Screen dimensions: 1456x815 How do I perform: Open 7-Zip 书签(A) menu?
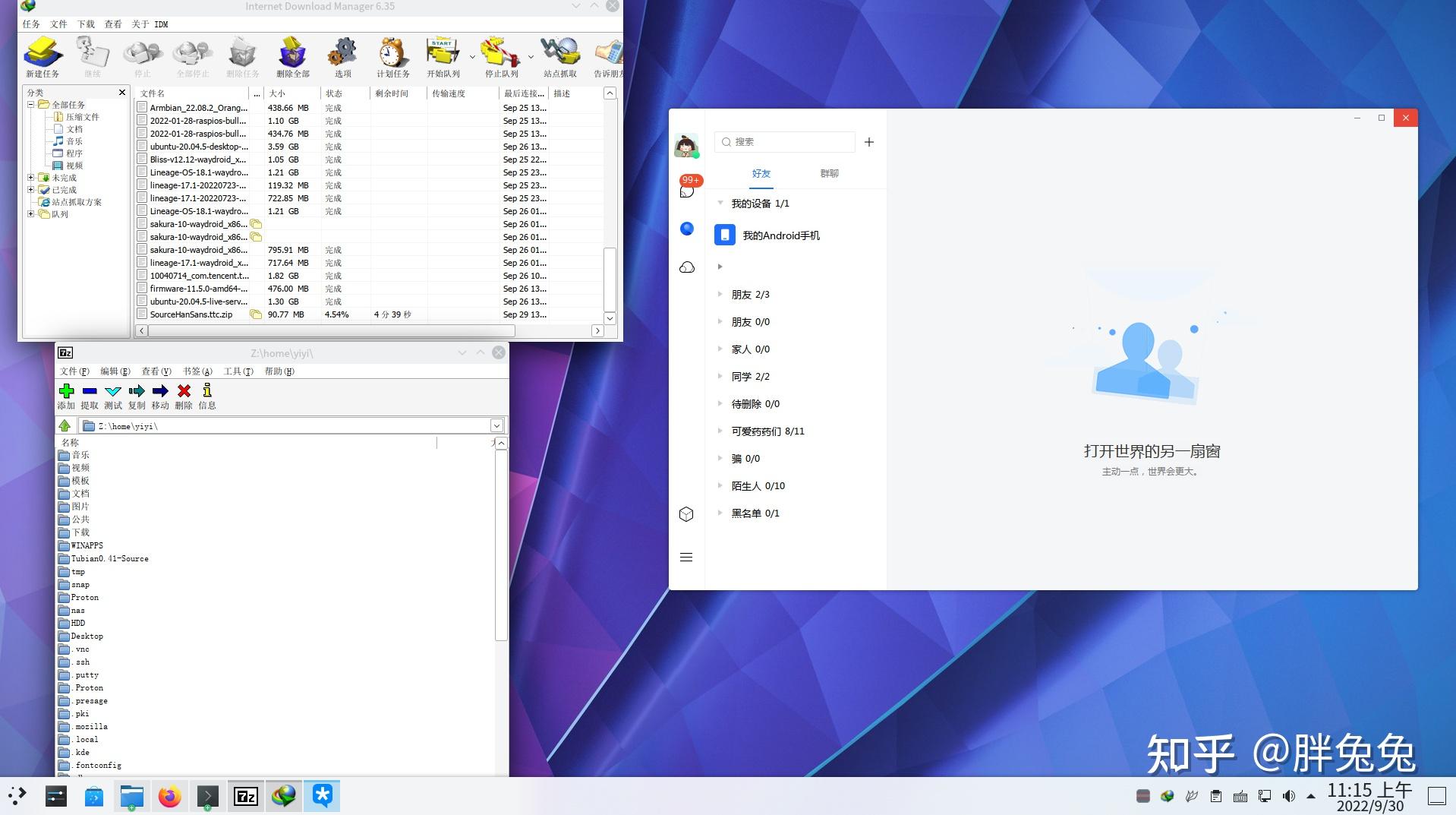[197, 371]
